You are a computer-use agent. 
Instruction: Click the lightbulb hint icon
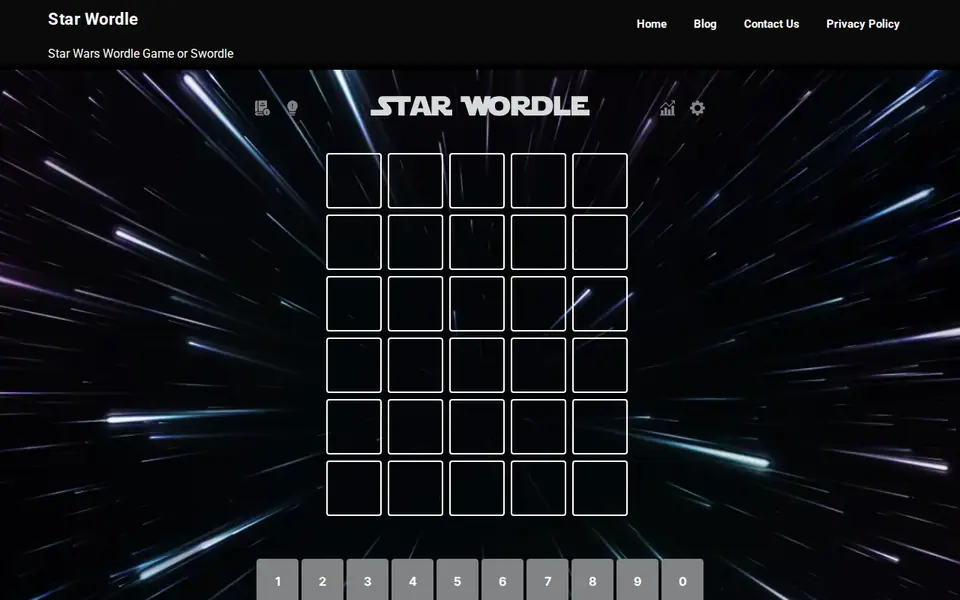[x=293, y=108]
